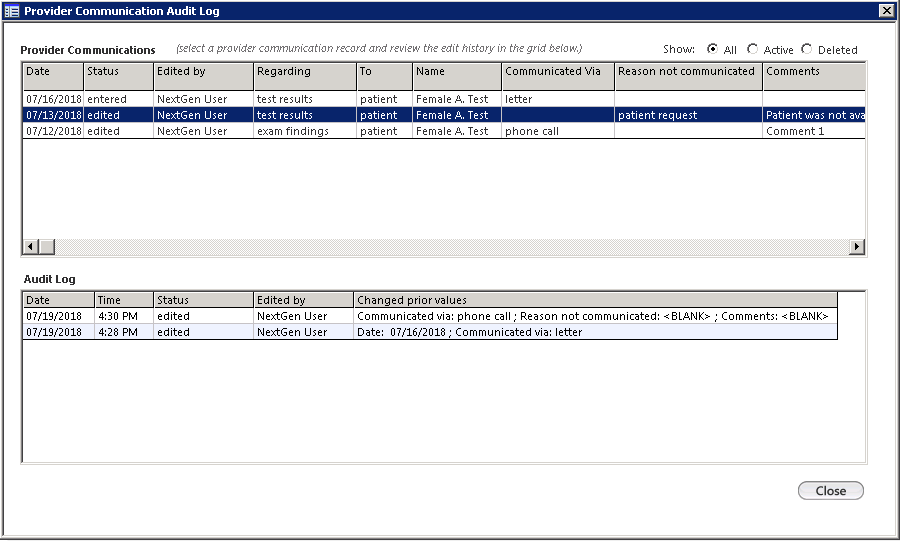Click the 'entered' status cell
Screen dimensions: 900x541
tap(118, 99)
